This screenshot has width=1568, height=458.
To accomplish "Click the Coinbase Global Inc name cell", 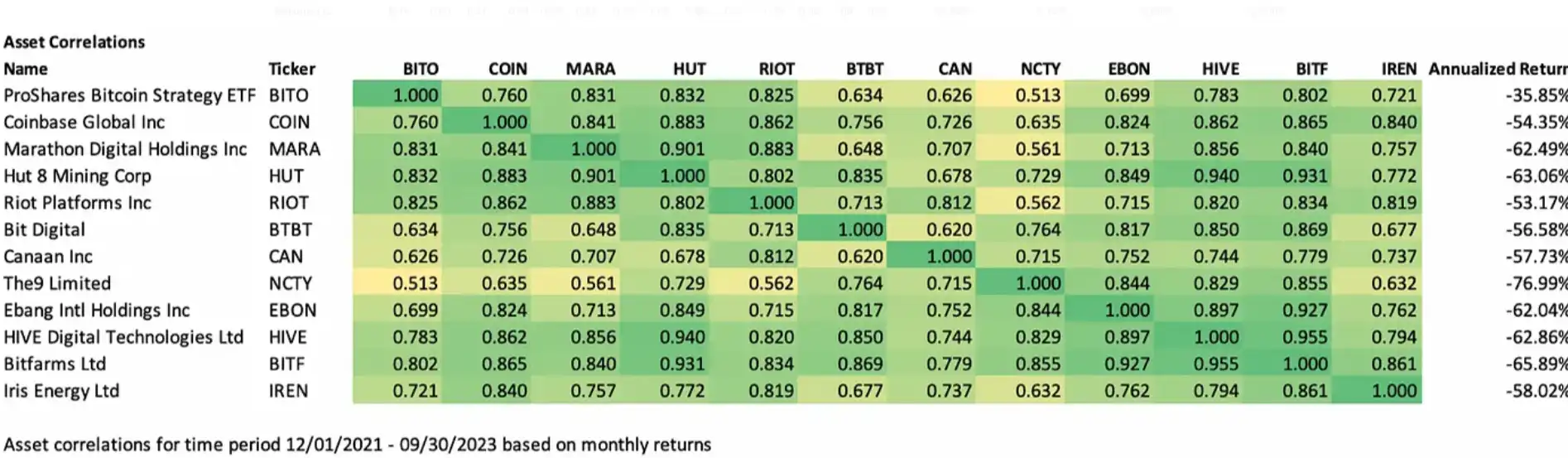I will 84,123.
